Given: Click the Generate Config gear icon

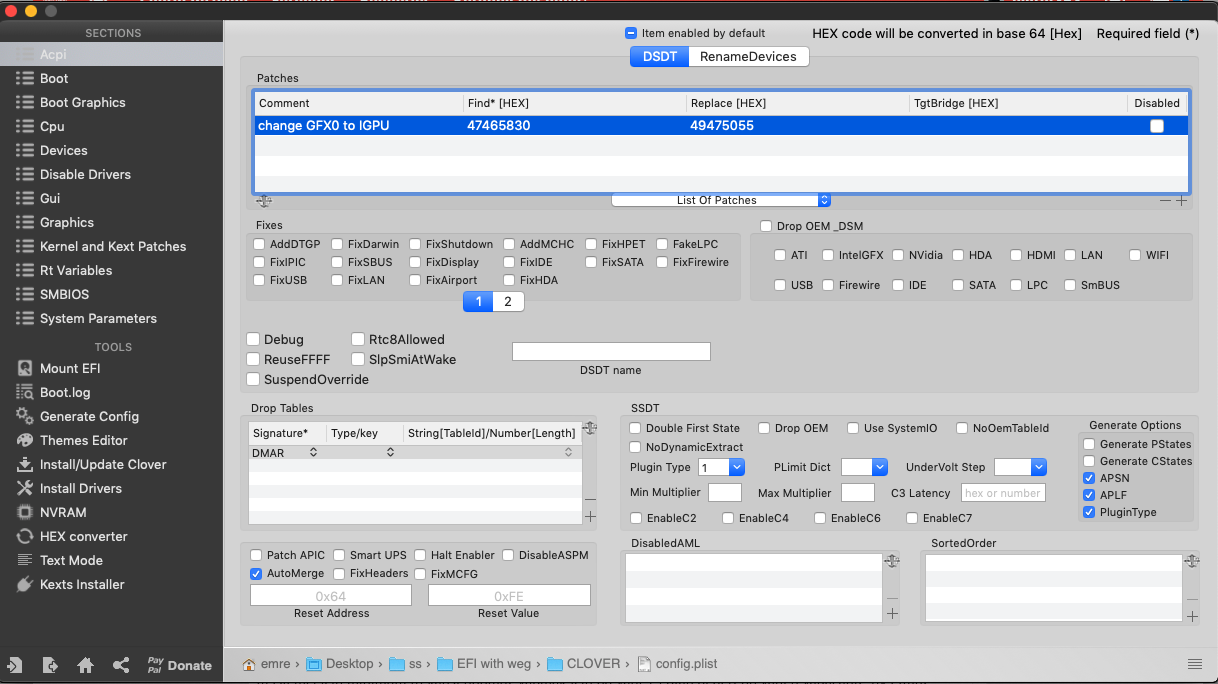Looking at the screenshot, I should click(x=24, y=416).
